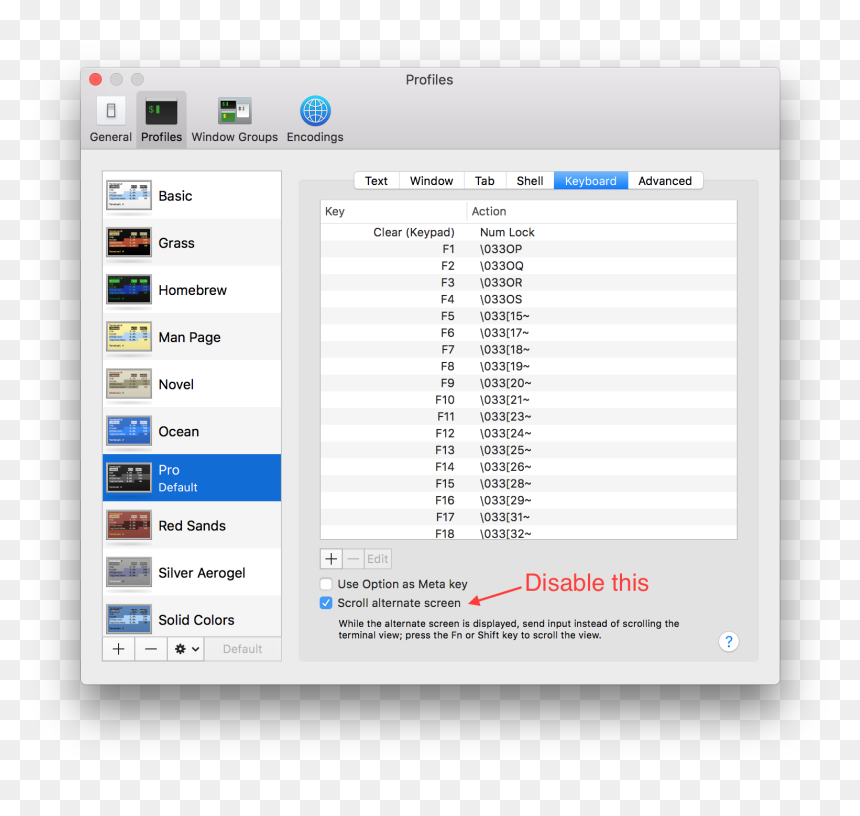Select the F6 key mapping row
Viewport: 860px width, 816px height.
coord(529,333)
